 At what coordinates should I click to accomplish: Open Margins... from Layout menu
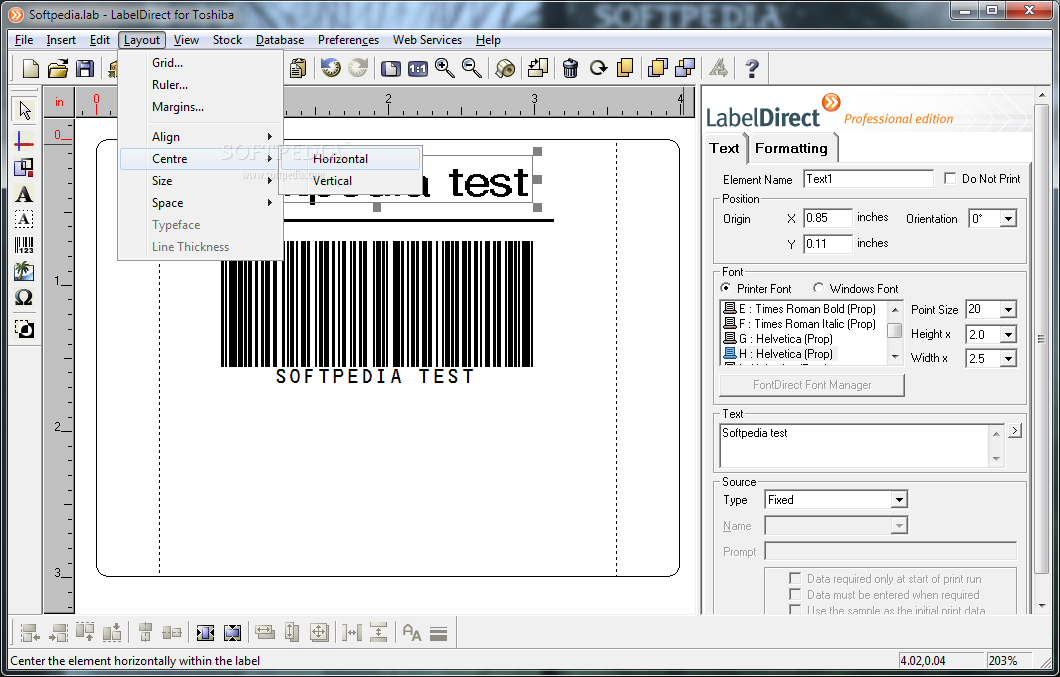coord(201,107)
